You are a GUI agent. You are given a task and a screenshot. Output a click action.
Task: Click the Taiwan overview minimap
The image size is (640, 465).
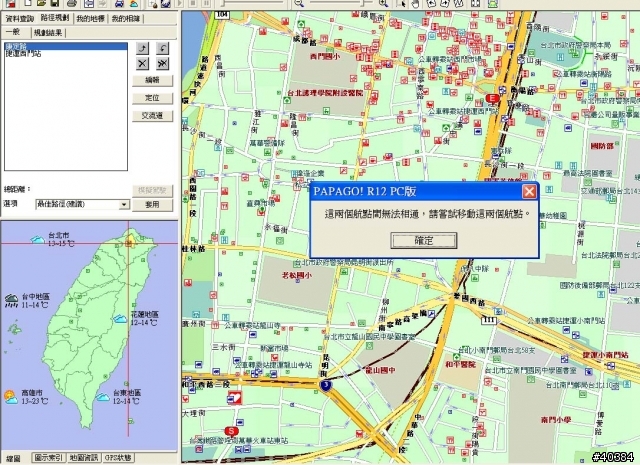point(89,336)
